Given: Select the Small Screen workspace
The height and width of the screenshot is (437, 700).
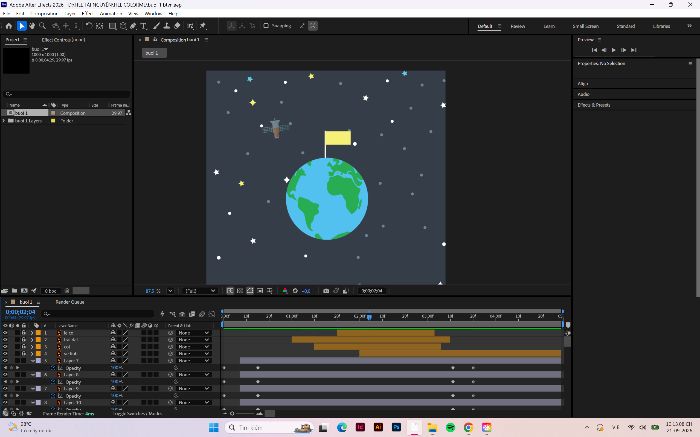Looking at the screenshot, I should (x=585, y=26).
